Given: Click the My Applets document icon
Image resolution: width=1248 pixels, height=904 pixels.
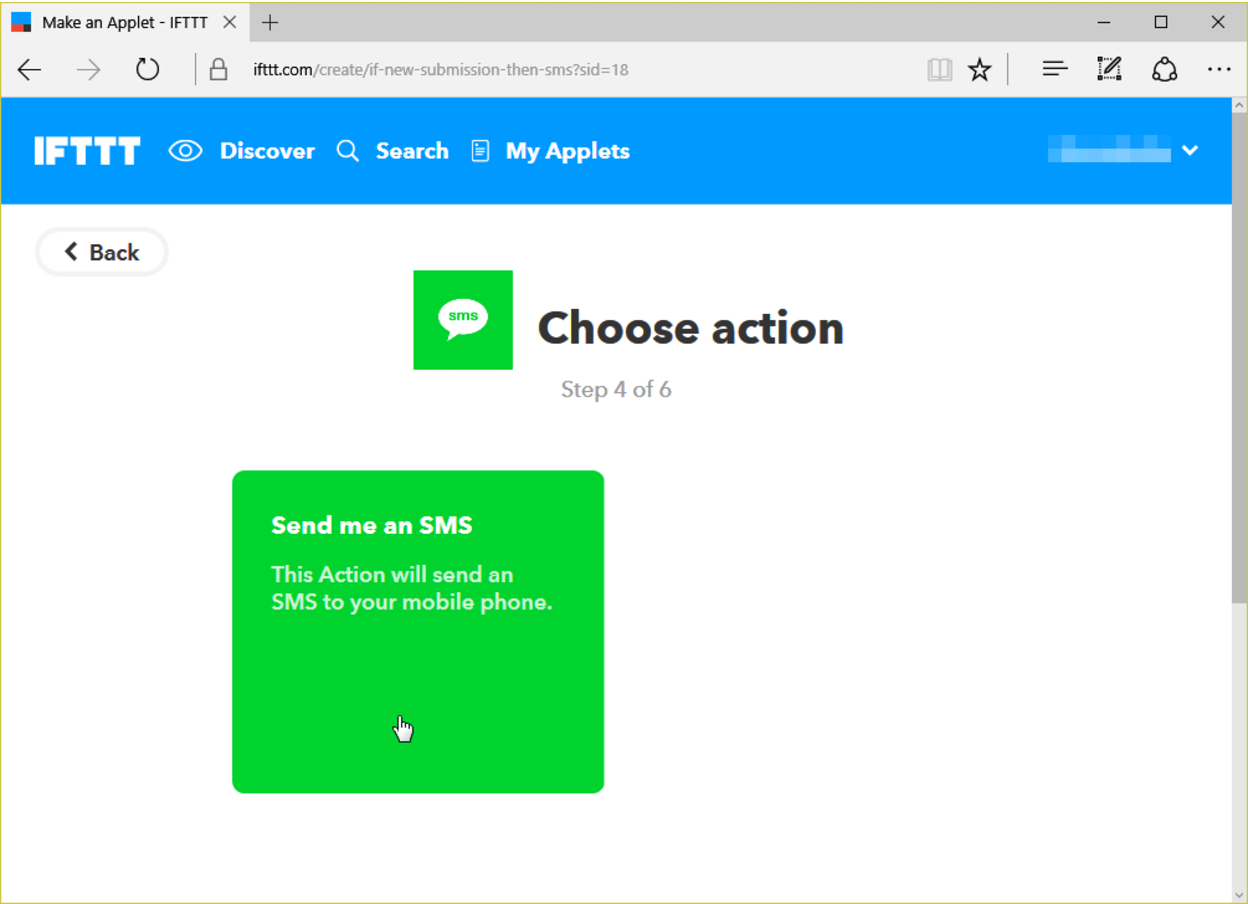Looking at the screenshot, I should click(480, 151).
